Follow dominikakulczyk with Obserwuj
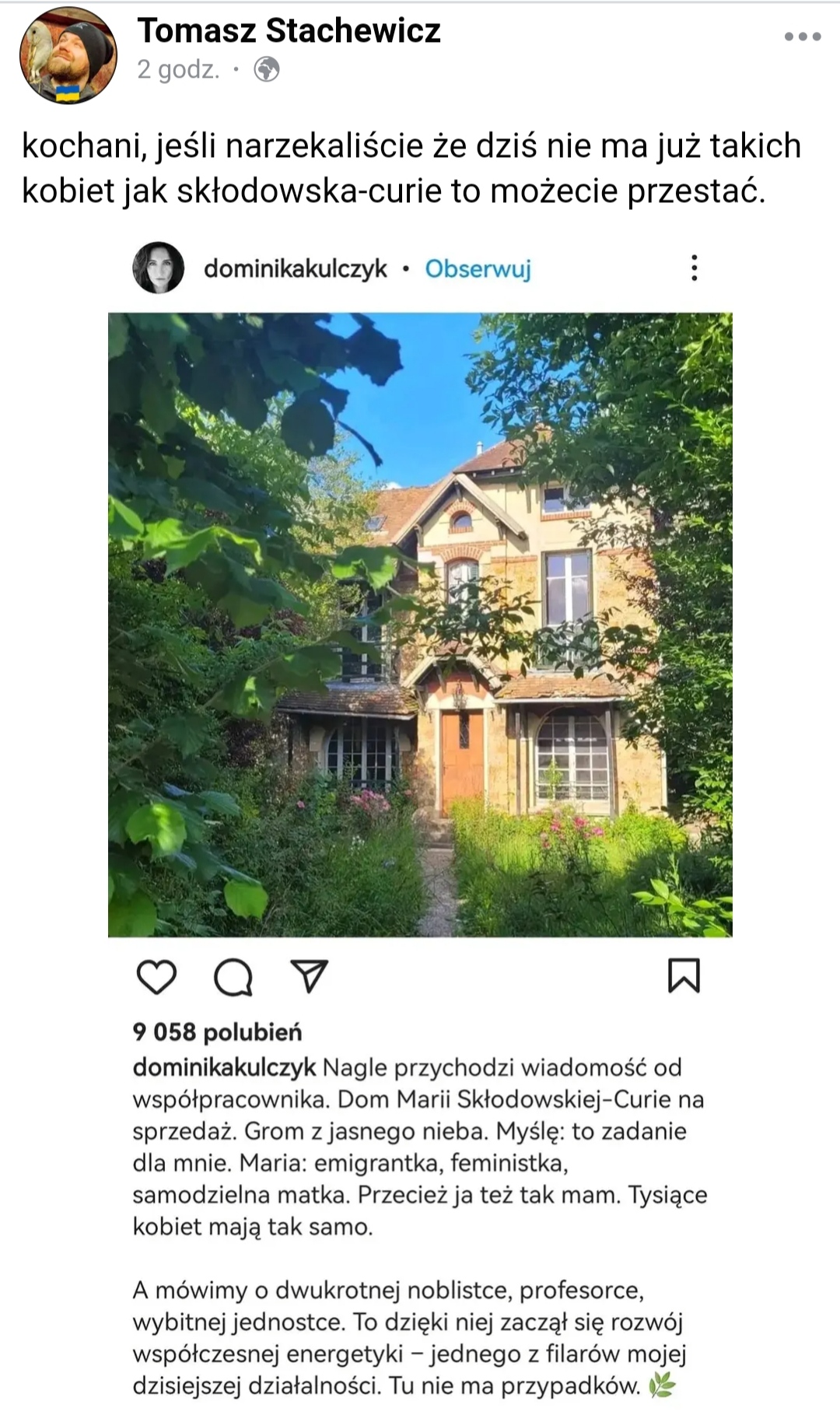Viewport: 840px width, 1415px height. point(478,268)
